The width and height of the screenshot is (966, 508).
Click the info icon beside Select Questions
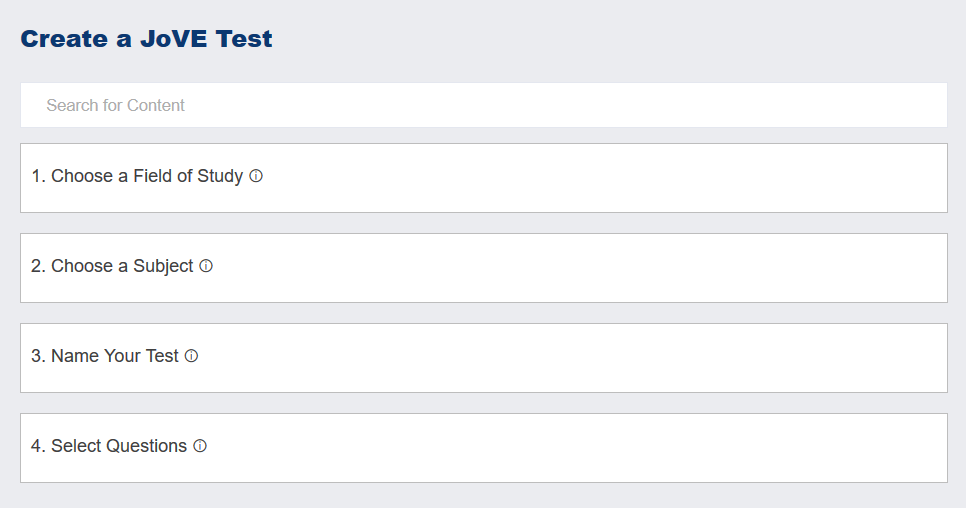(x=200, y=446)
